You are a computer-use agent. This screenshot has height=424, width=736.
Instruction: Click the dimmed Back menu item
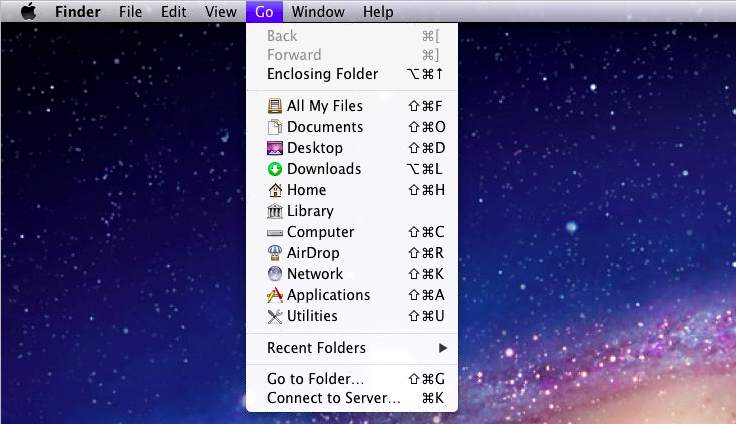[x=352, y=36]
